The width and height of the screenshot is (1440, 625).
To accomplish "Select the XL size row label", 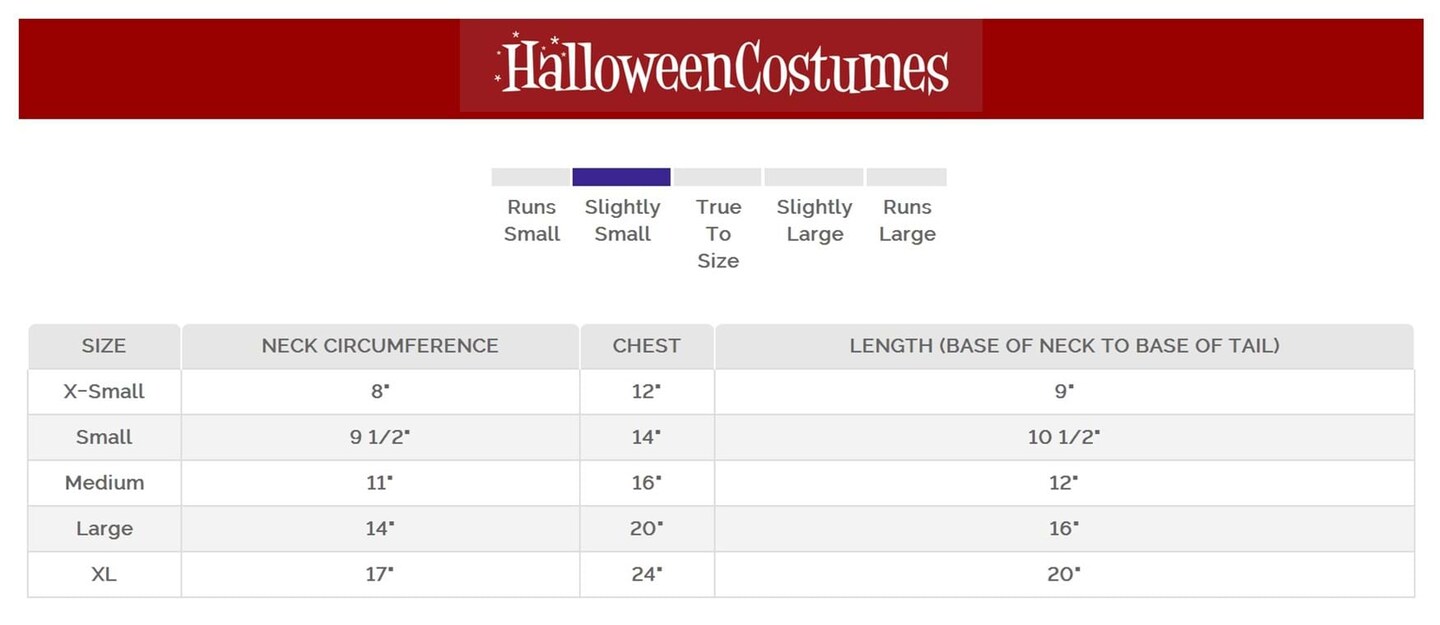I will 104,574.
